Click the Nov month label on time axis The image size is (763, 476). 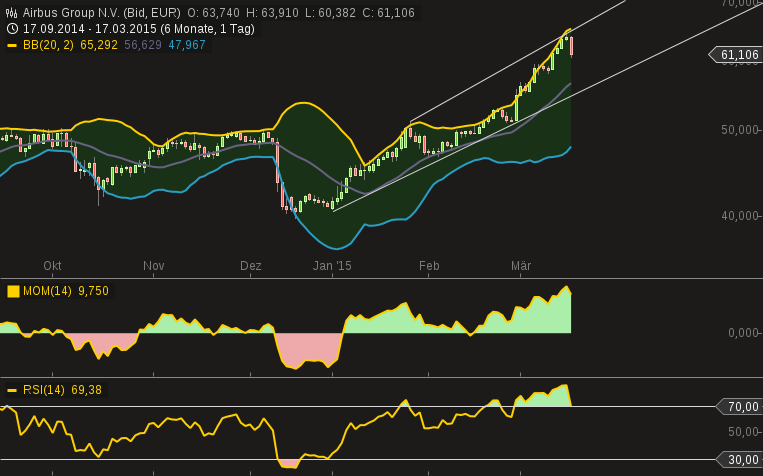(x=153, y=266)
